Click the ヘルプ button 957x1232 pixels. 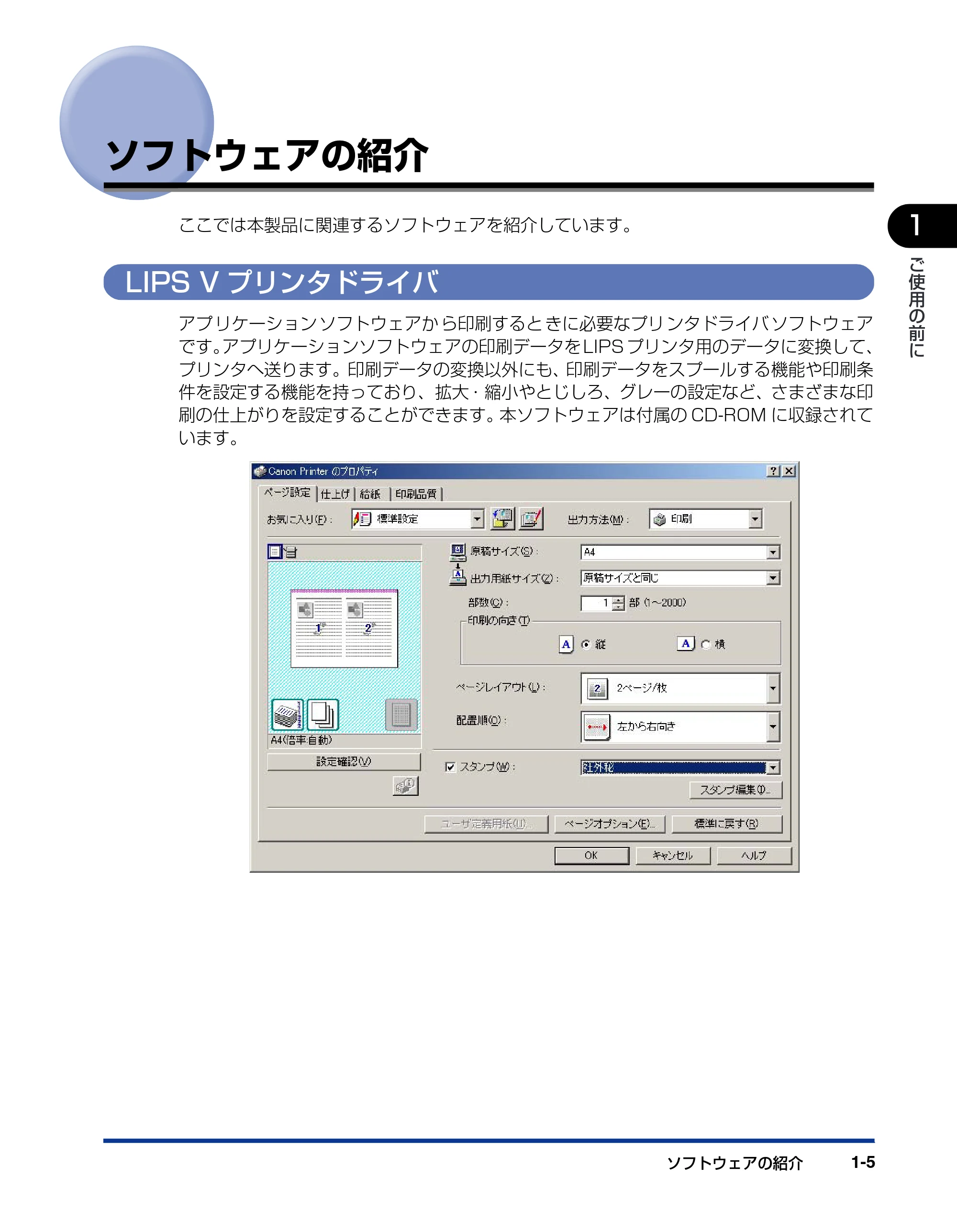coord(754,855)
